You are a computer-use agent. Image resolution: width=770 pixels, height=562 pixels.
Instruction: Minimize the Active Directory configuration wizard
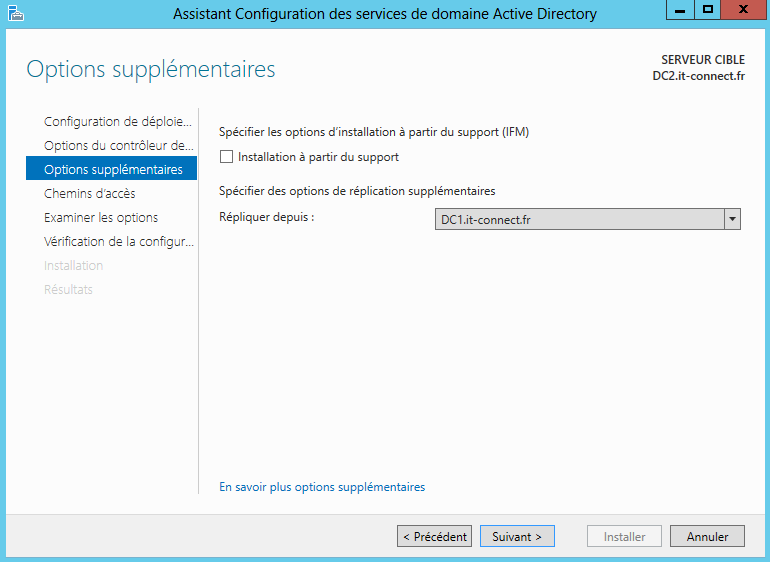coord(682,11)
